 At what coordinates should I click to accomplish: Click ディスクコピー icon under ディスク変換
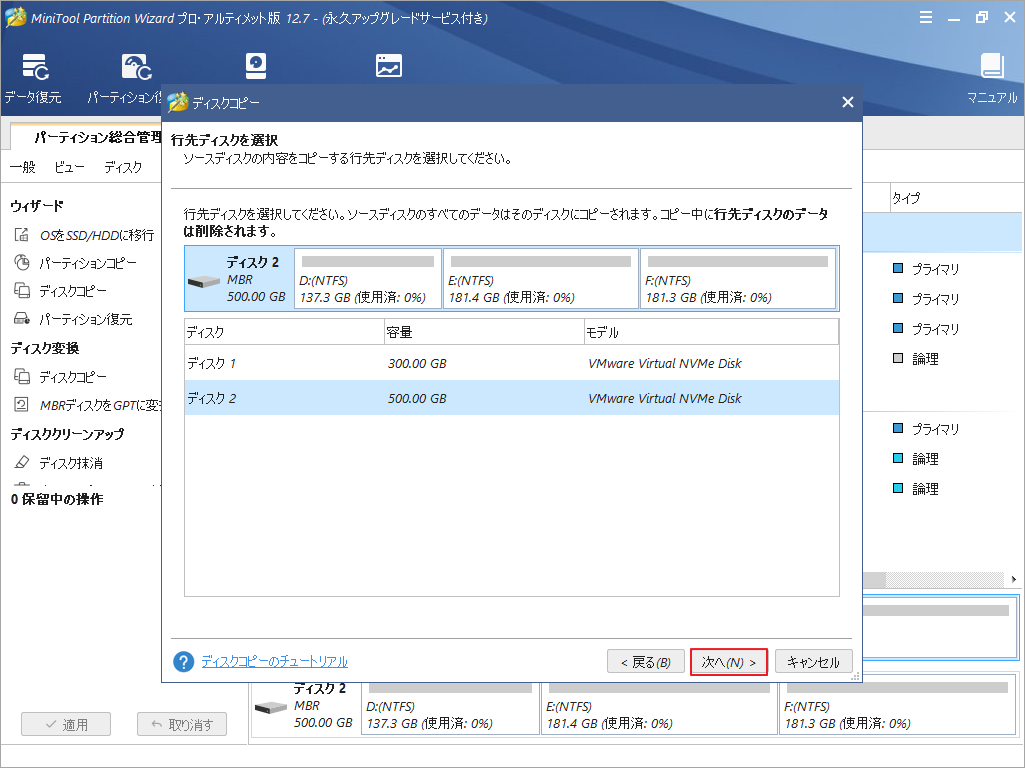pyautogui.click(x=22, y=376)
